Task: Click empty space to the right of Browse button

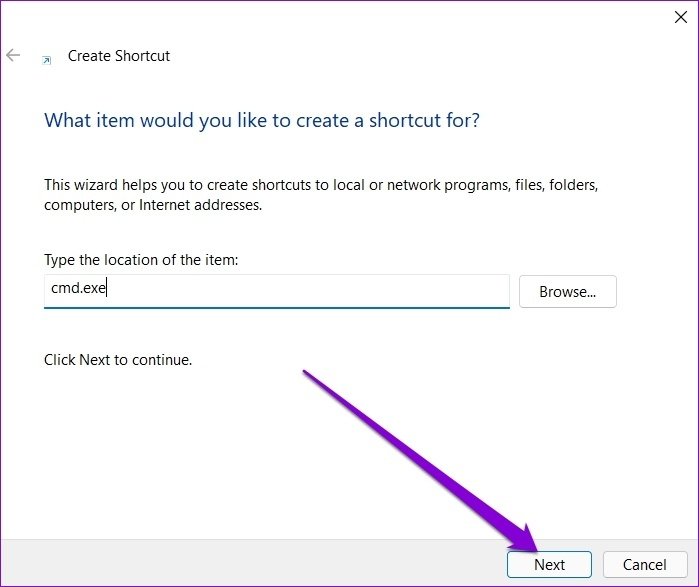Action: tap(655, 292)
